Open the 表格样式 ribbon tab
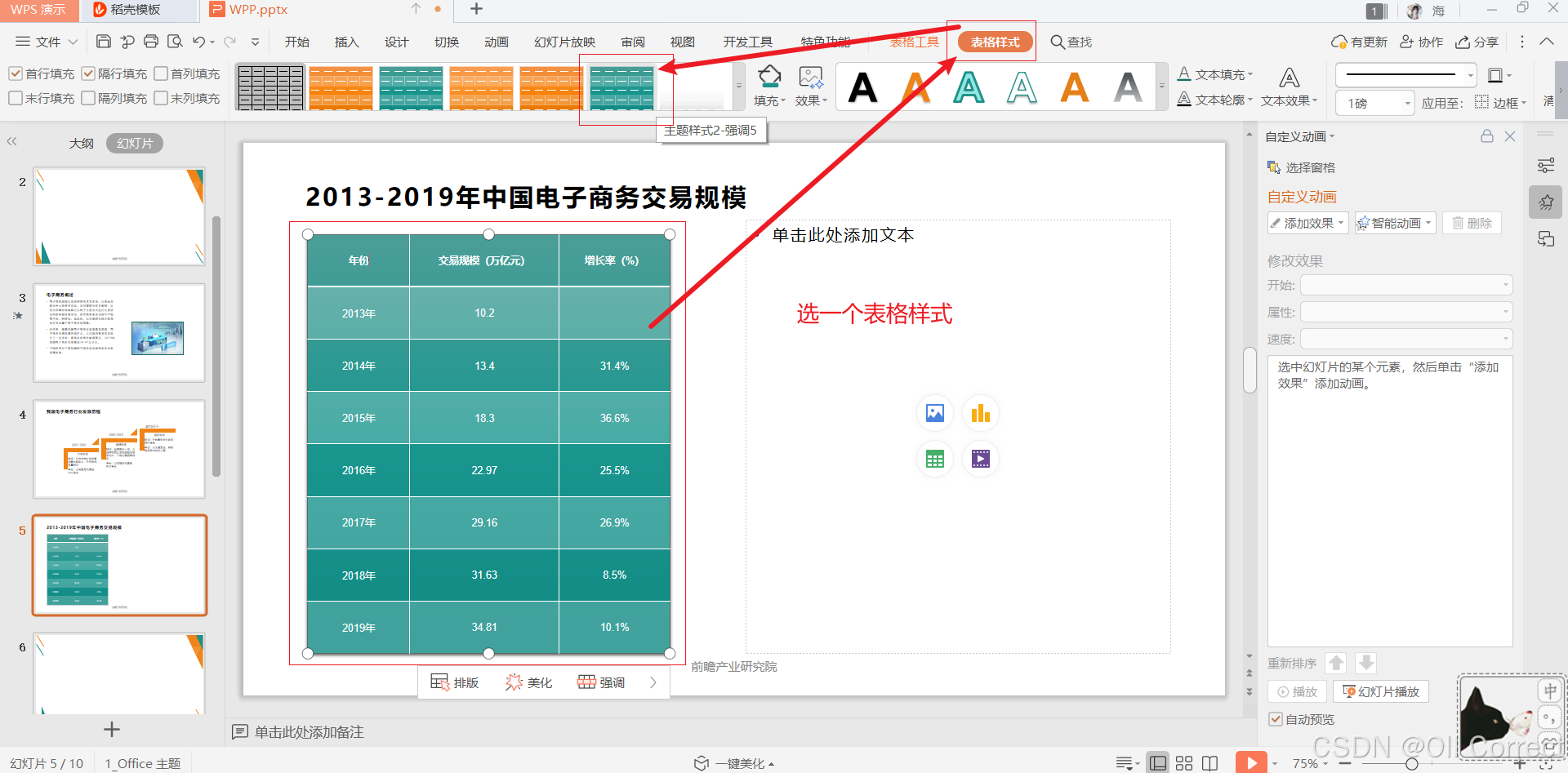Image resolution: width=1568 pixels, height=773 pixels. [x=995, y=42]
